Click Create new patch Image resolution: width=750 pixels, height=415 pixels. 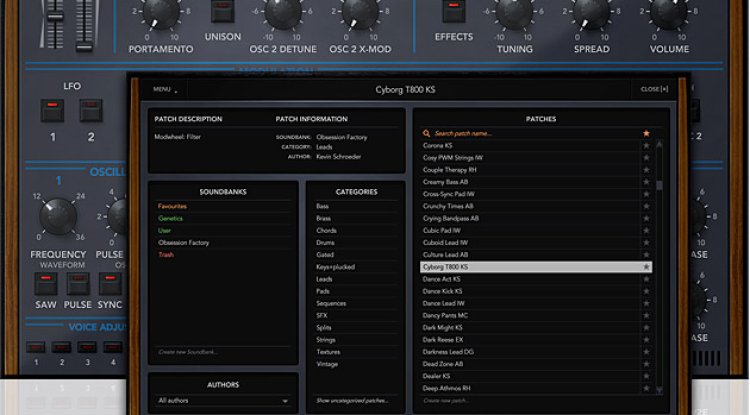tap(446, 401)
